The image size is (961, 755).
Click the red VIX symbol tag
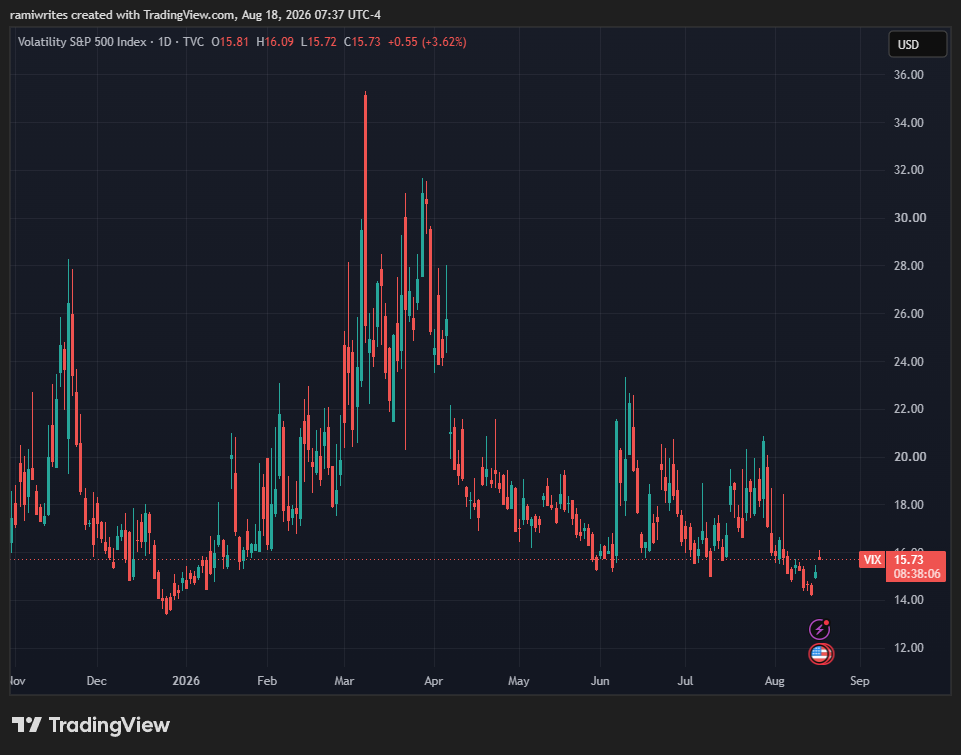(872, 560)
